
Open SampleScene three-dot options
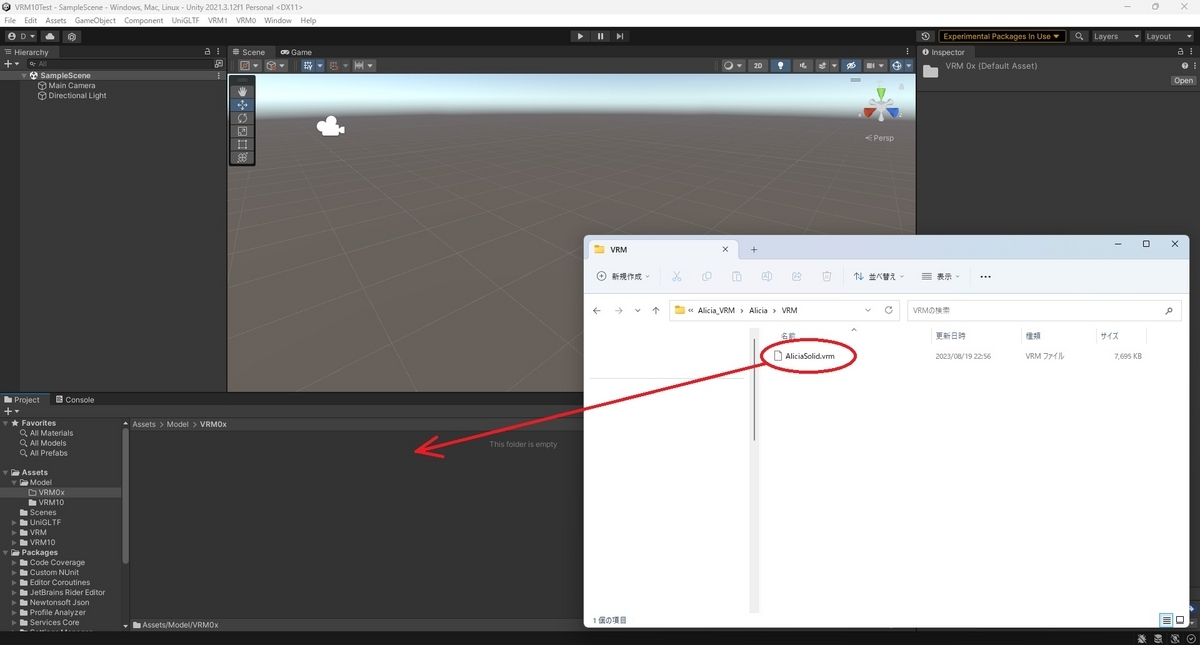219,75
